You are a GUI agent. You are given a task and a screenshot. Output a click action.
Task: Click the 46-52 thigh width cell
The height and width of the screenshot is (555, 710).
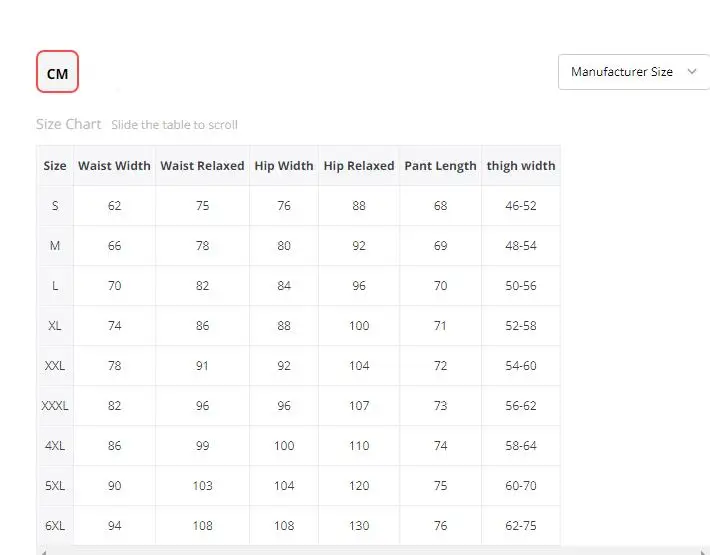pos(521,206)
